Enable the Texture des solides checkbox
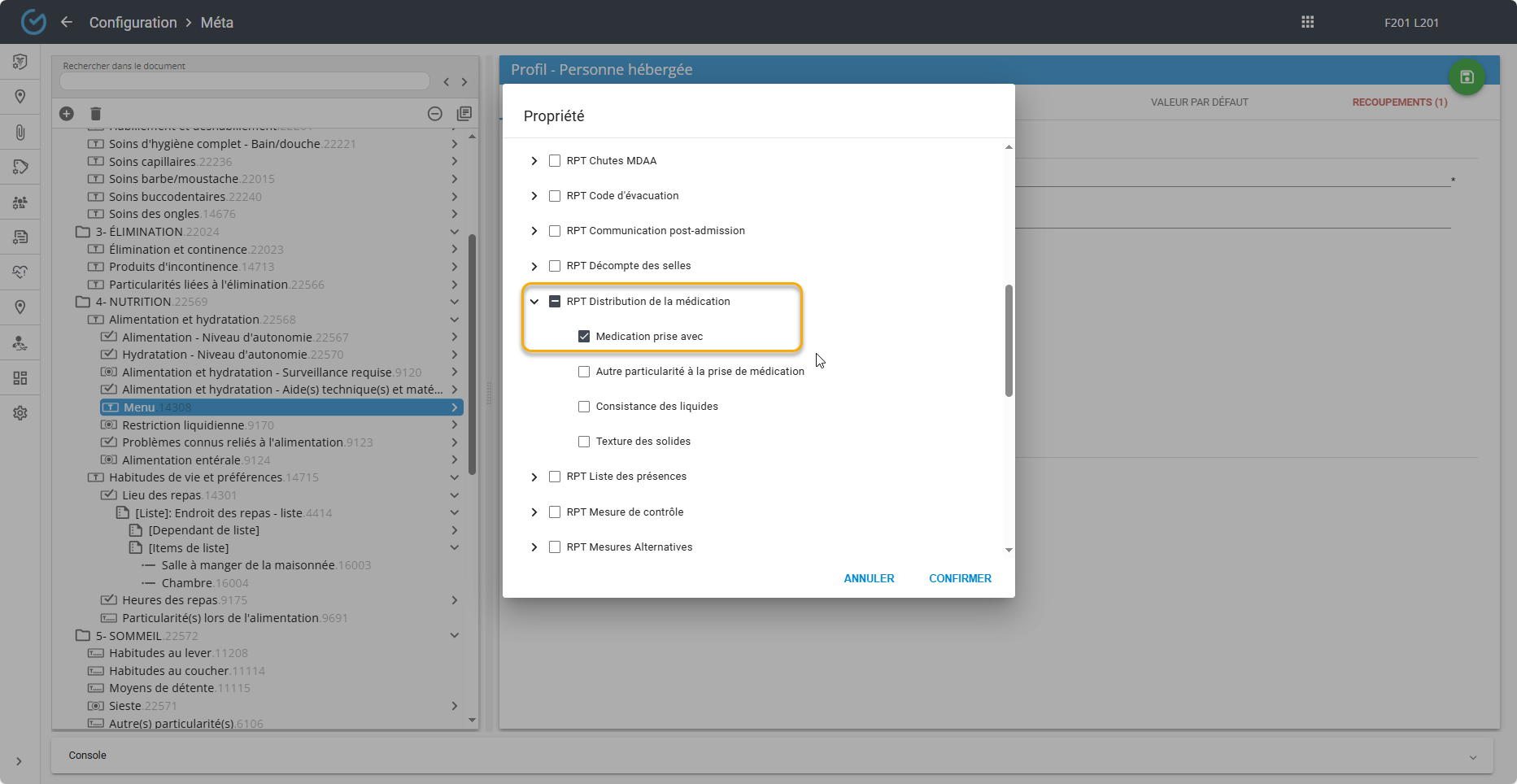The width and height of the screenshot is (1517, 784). coord(584,442)
